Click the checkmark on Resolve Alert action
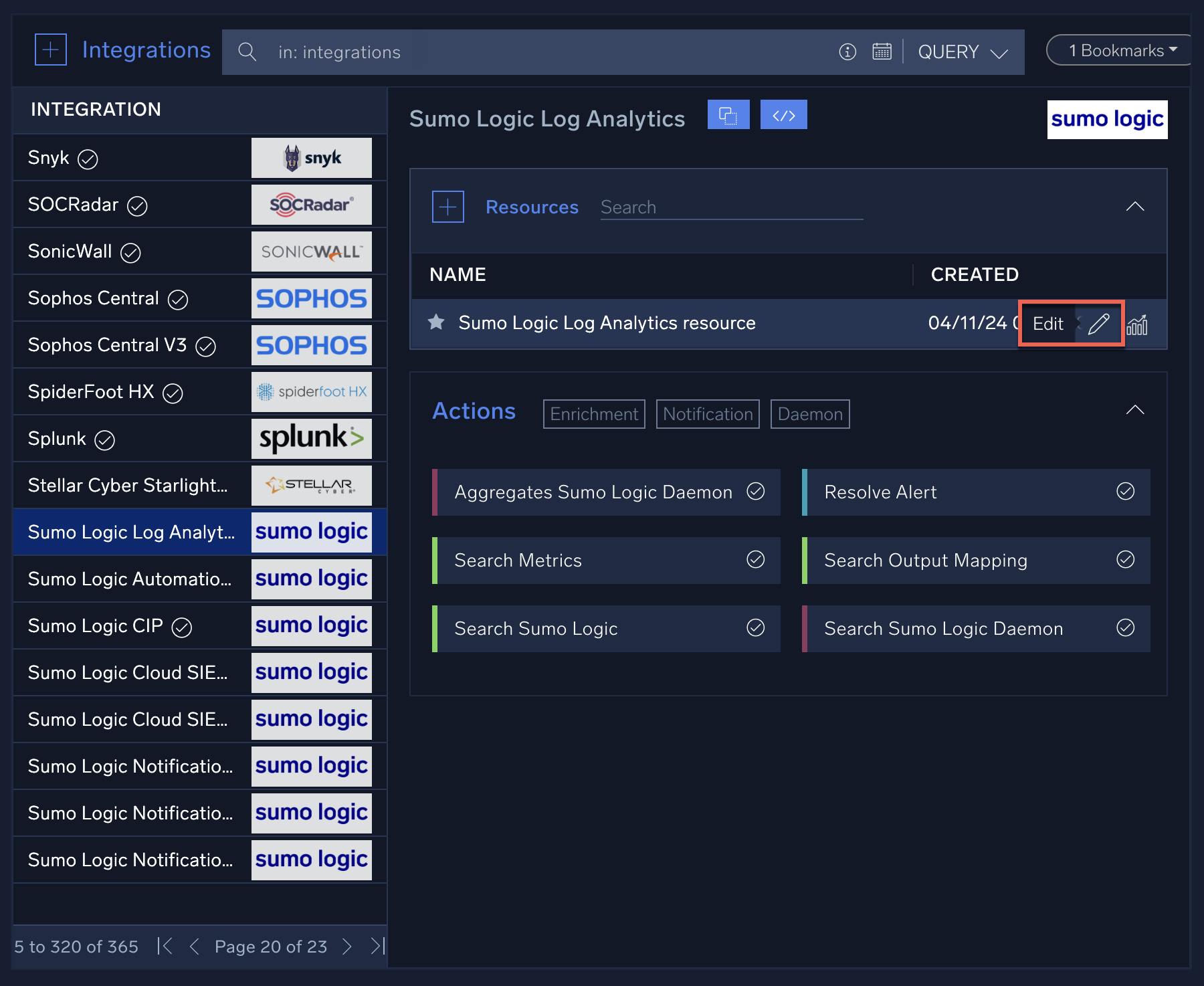The height and width of the screenshot is (986, 1204). (x=1124, y=492)
